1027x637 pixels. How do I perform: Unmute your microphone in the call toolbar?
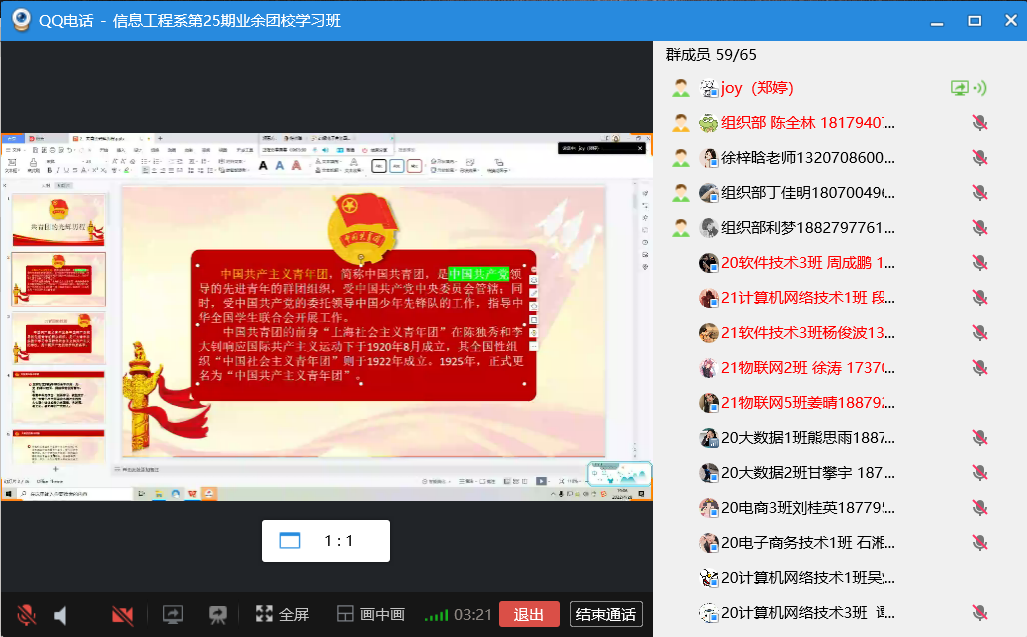[x=27, y=614]
